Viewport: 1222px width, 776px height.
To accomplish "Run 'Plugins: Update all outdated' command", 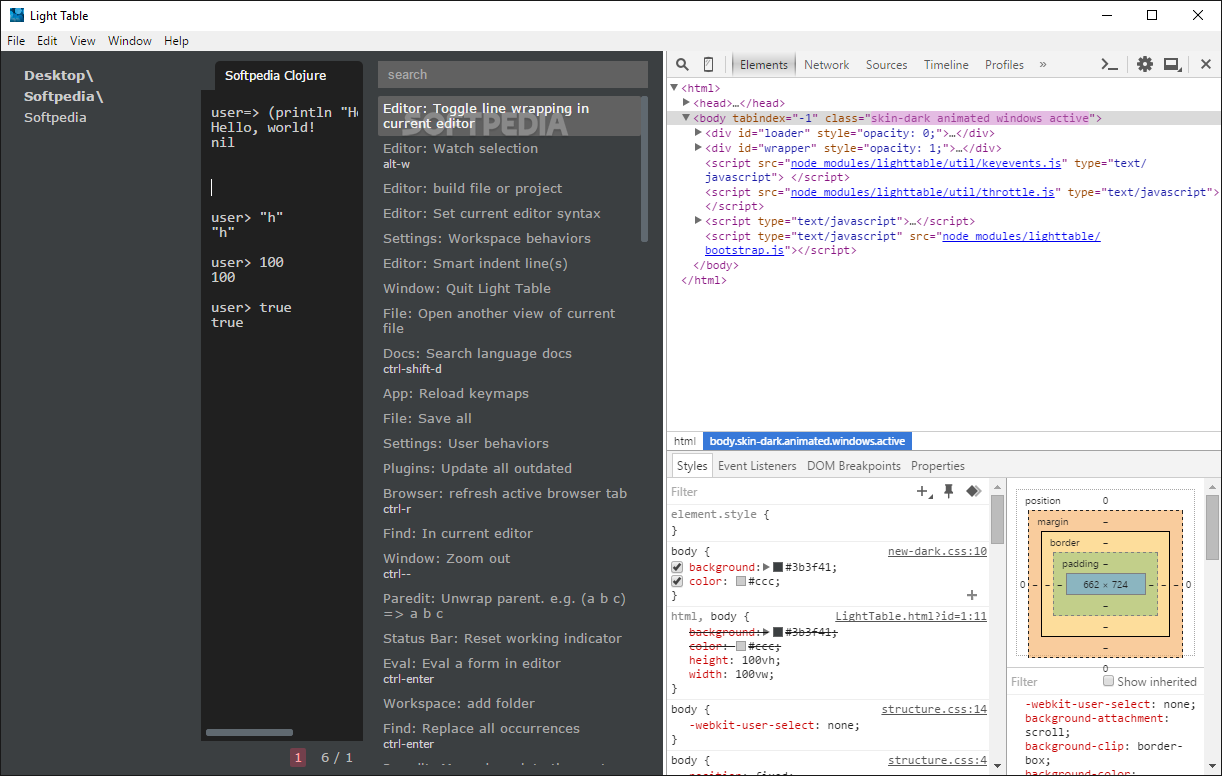I will point(512,468).
